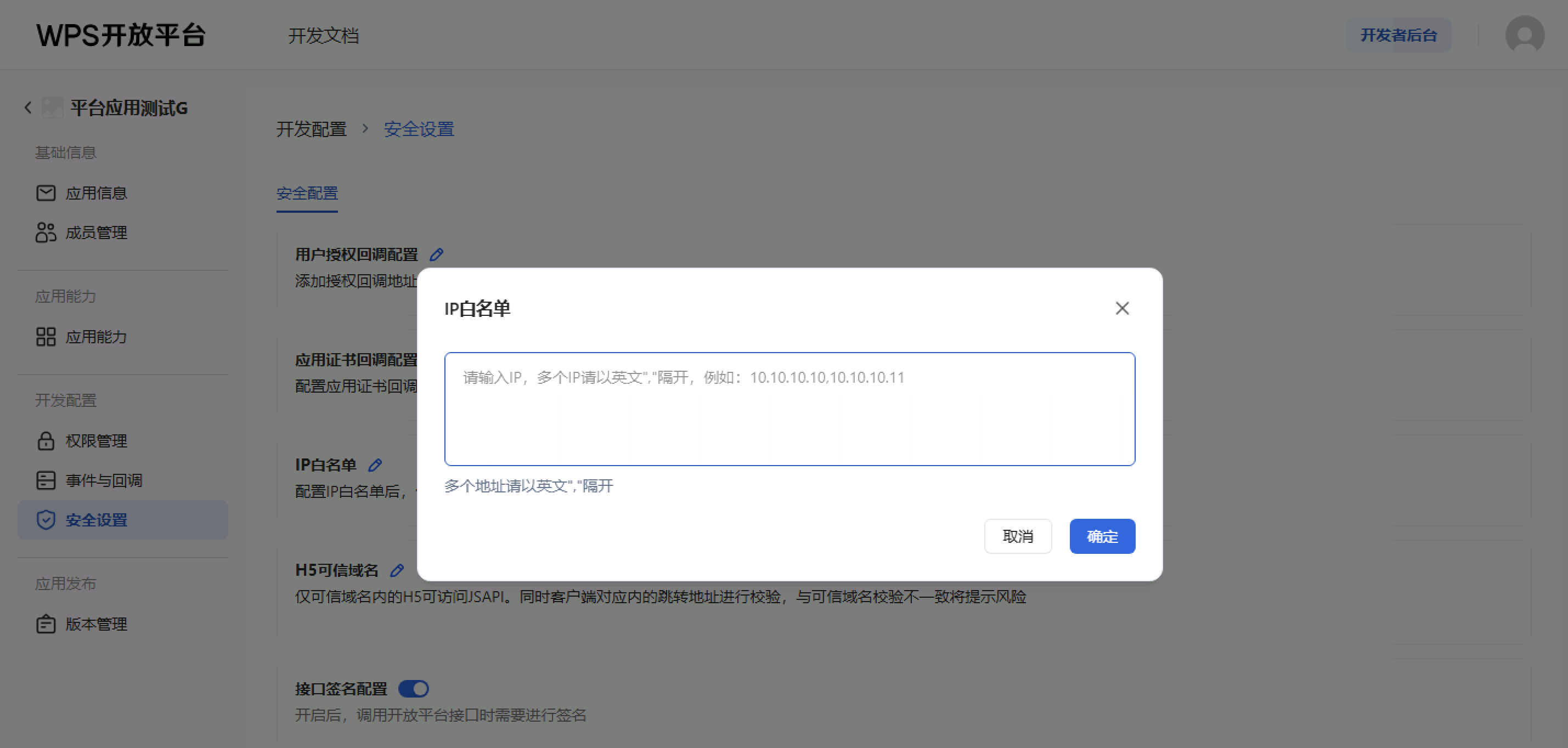
Task: Select the 安全设置 shield icon
Action: pos(45,520)
